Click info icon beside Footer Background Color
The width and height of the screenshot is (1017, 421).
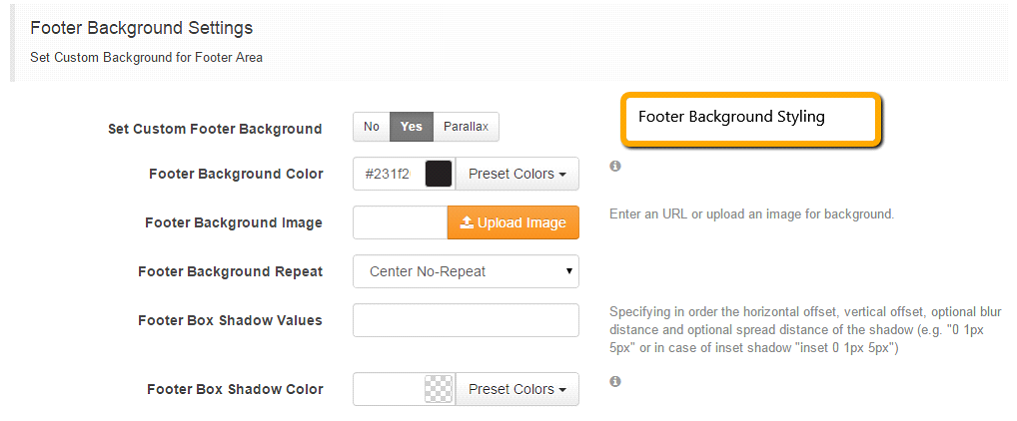click(x=615, y=166)
